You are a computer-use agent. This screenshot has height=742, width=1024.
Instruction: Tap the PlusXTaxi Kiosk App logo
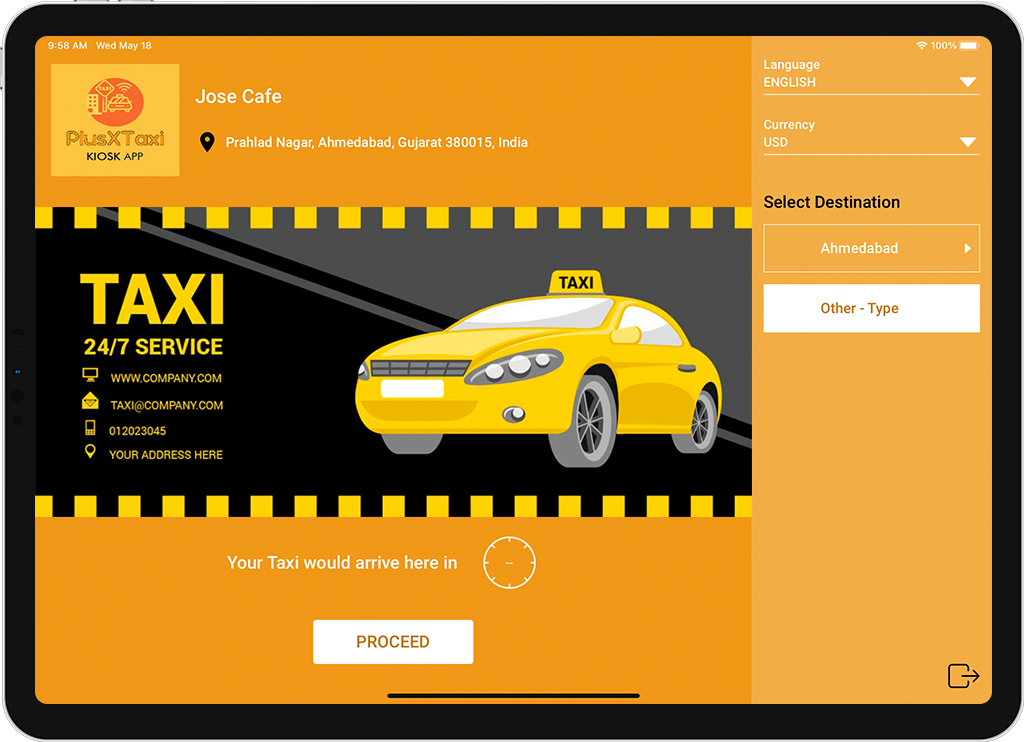pyautogui.click(x=115, y=120)
